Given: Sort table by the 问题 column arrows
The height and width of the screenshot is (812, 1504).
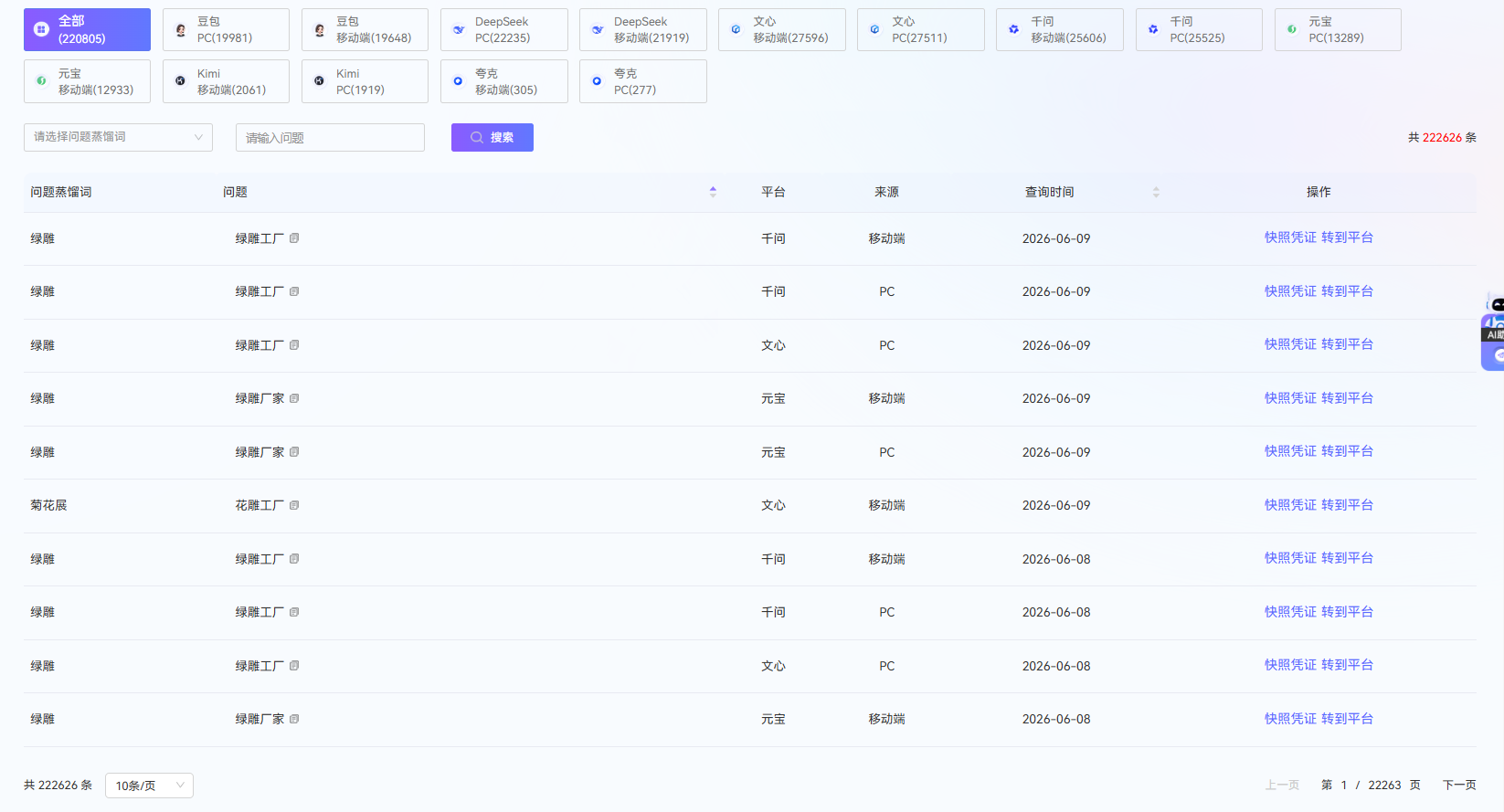Looking at the screenshot, I should pos(713,192).
